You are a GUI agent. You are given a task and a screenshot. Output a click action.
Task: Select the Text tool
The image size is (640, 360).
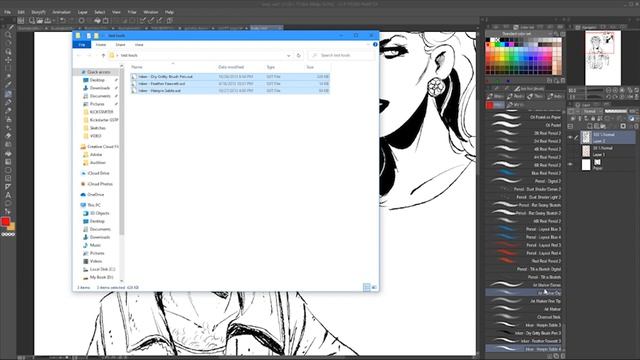click(x=8, y=195)
